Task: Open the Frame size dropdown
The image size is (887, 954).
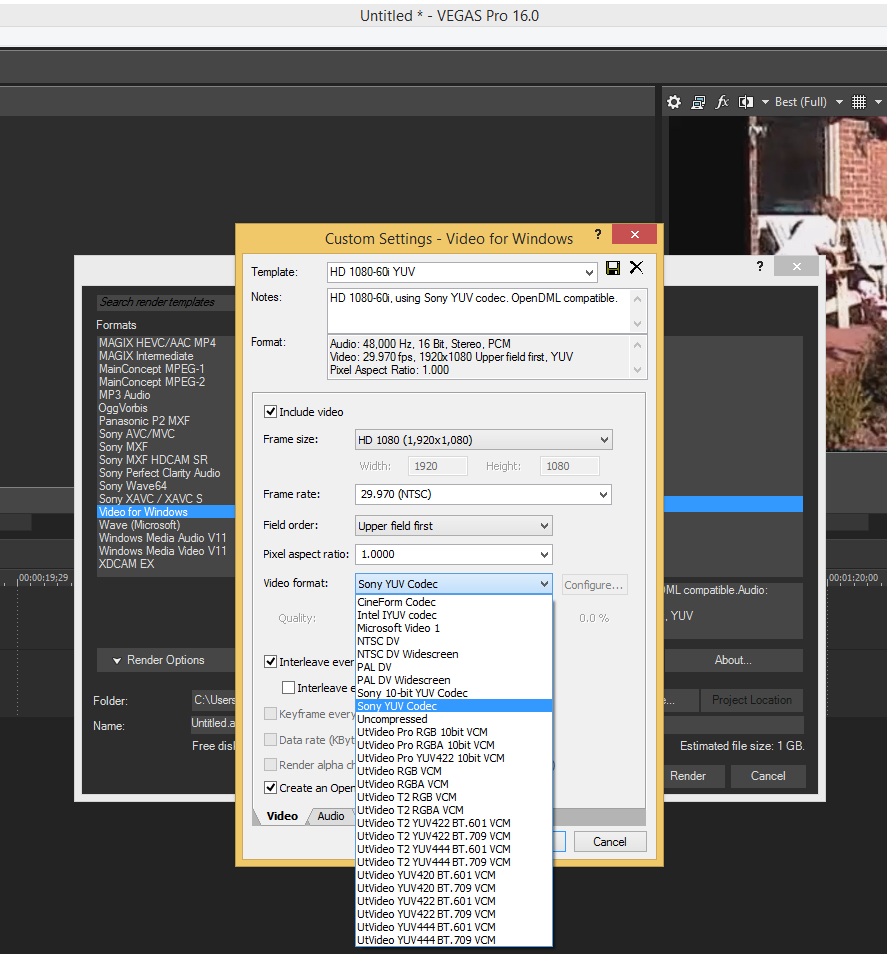Action: (x=484, y=440)
